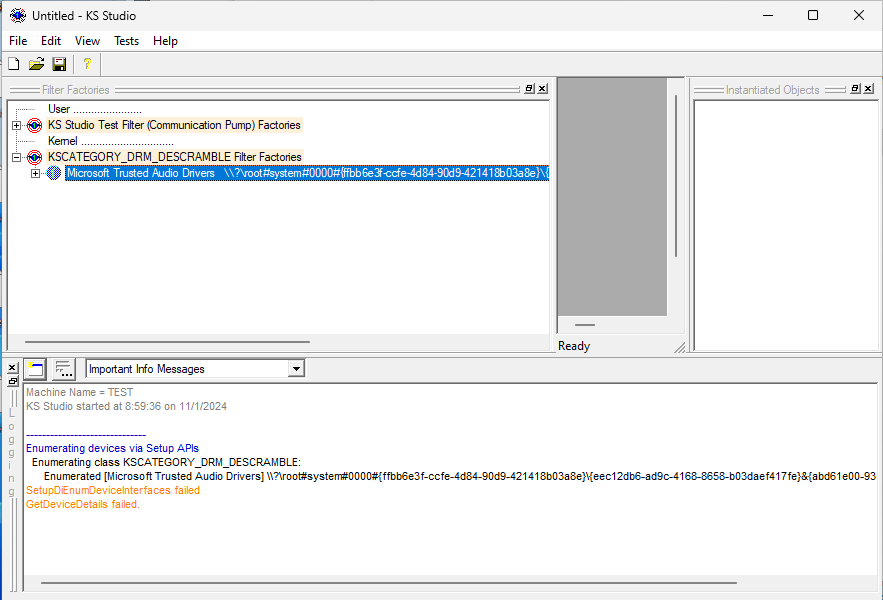This screenshot has width=883, height=600.
Task: Open the Edit menu
Action: (51, 41)
